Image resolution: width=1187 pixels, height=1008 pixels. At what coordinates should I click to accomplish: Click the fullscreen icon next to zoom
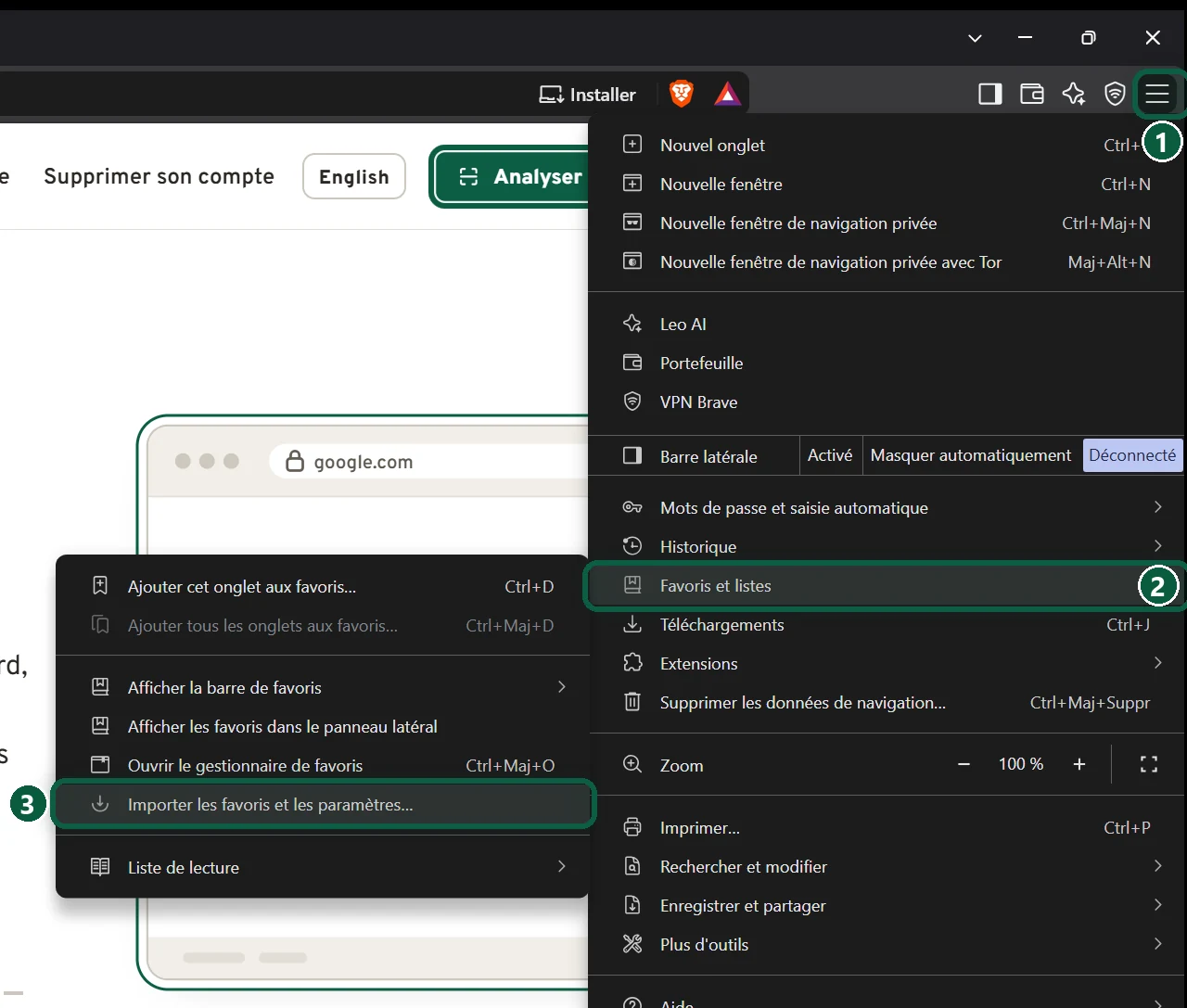[1149, 764]
